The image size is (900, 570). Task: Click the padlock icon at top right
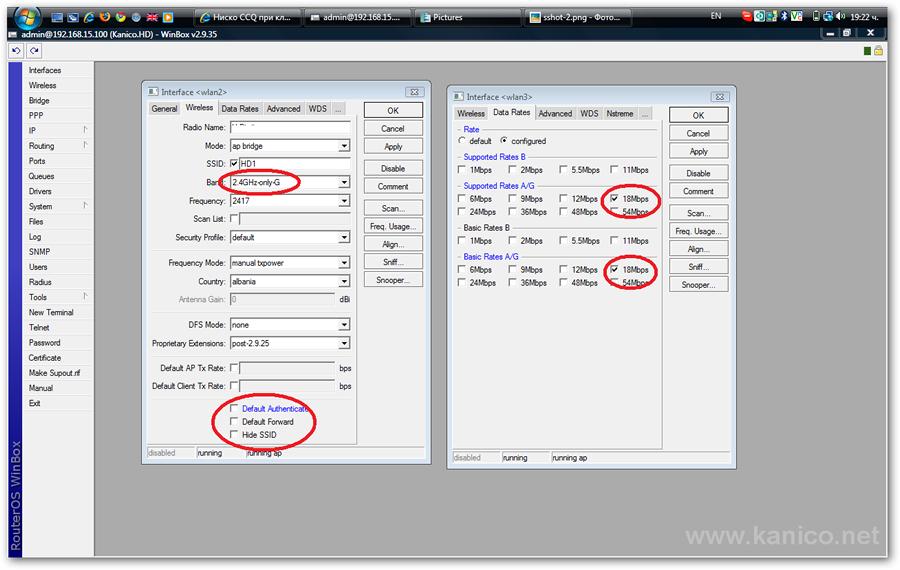878,50
